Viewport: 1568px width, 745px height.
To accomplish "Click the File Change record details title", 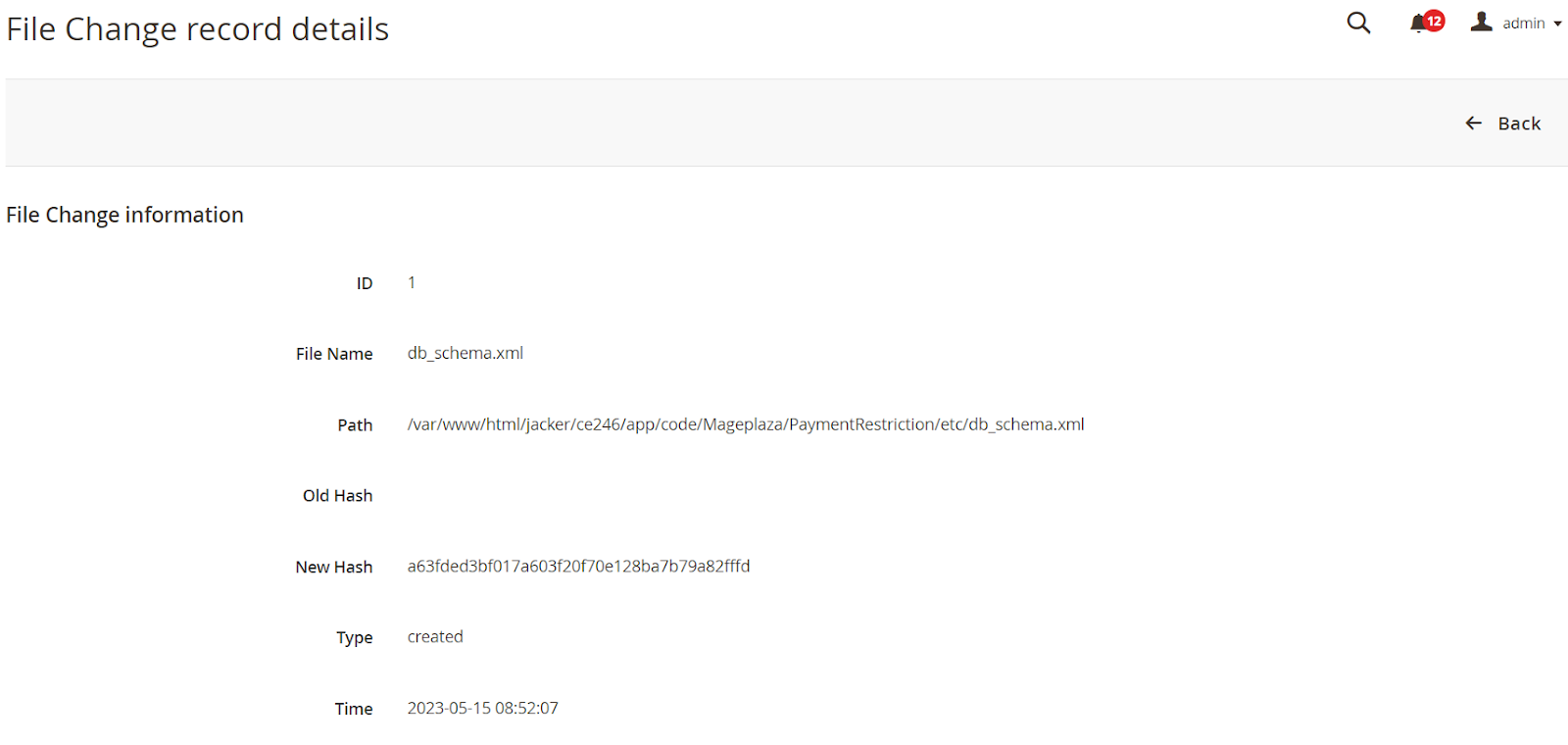I will 198,29.
